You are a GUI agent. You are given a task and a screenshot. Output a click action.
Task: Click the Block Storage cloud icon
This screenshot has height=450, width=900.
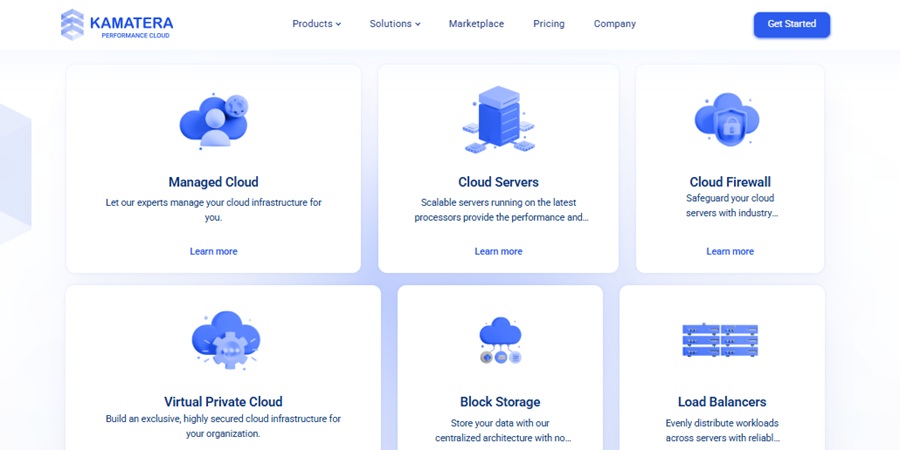pyautogui.click(x=500, y=341)
